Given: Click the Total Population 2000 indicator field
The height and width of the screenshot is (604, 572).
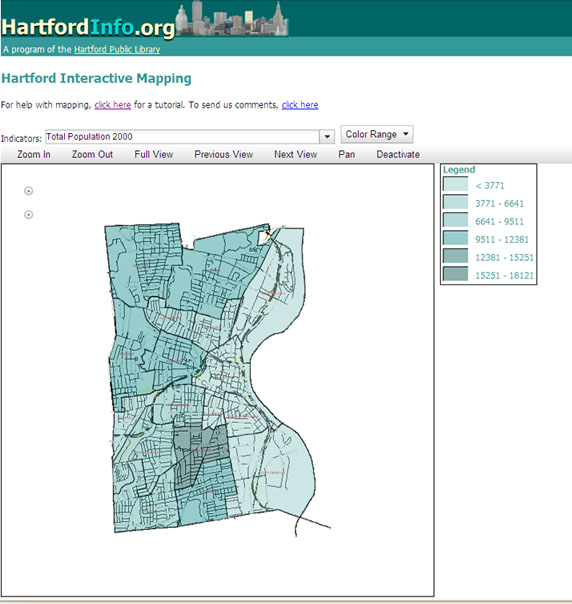Looking at the screenshot, I should click(x=183, y=137).
